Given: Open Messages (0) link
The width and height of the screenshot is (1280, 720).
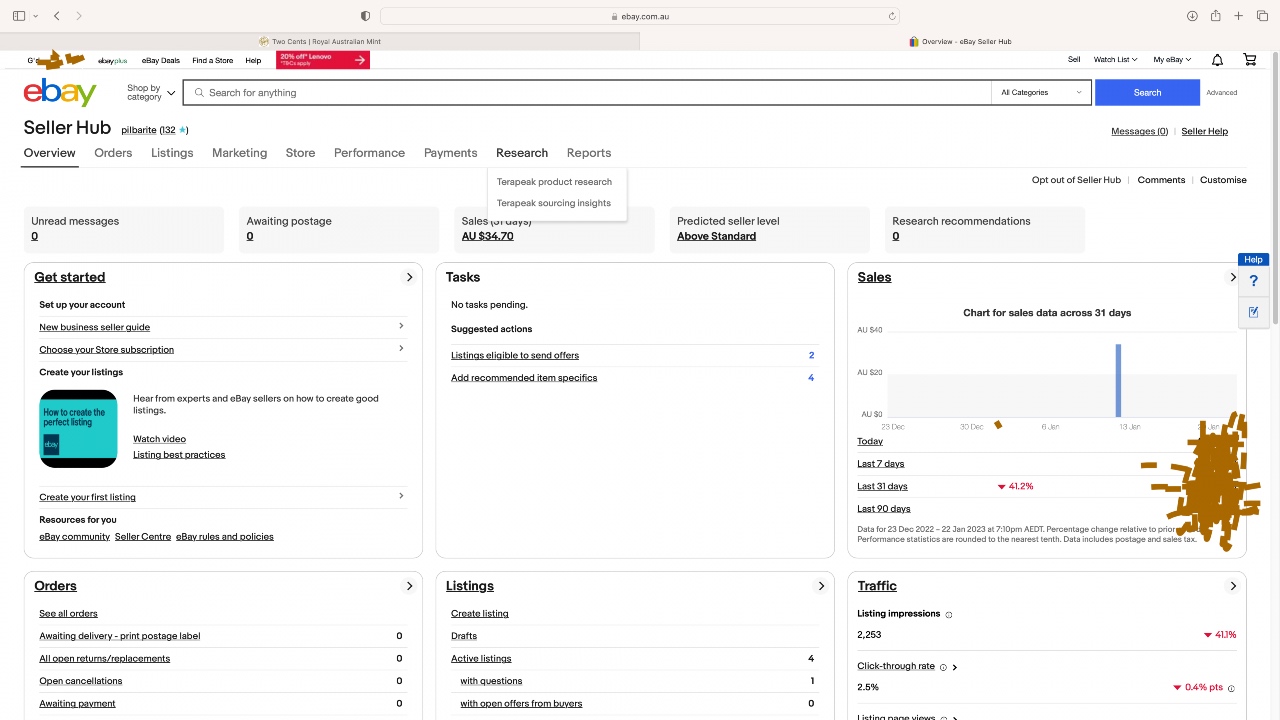Looking at the screenshot, I should pos(1139,131).
